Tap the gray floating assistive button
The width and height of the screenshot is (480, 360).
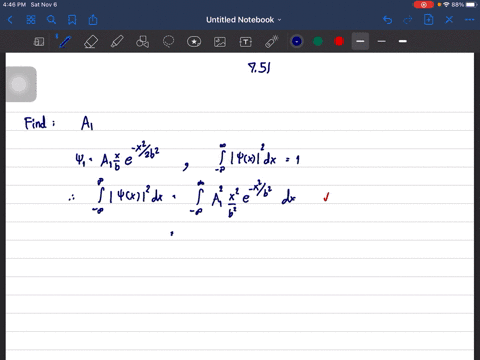pos(21,84)
